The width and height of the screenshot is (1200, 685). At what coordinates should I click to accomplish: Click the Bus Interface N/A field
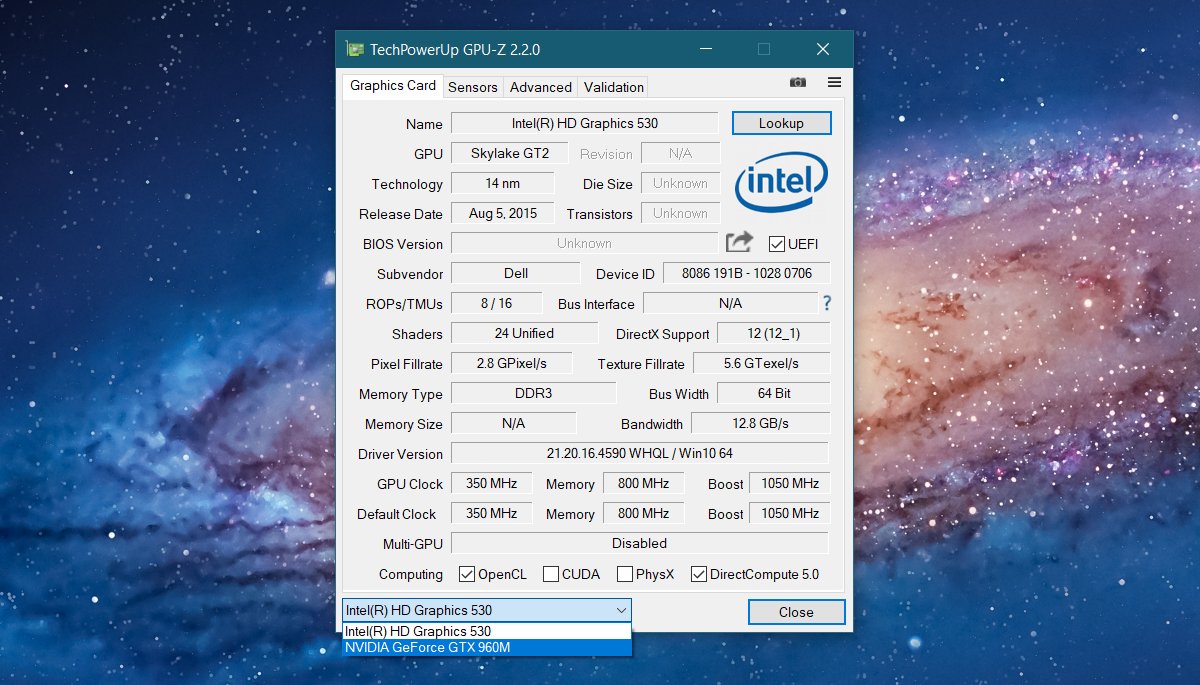pos(730,303)
